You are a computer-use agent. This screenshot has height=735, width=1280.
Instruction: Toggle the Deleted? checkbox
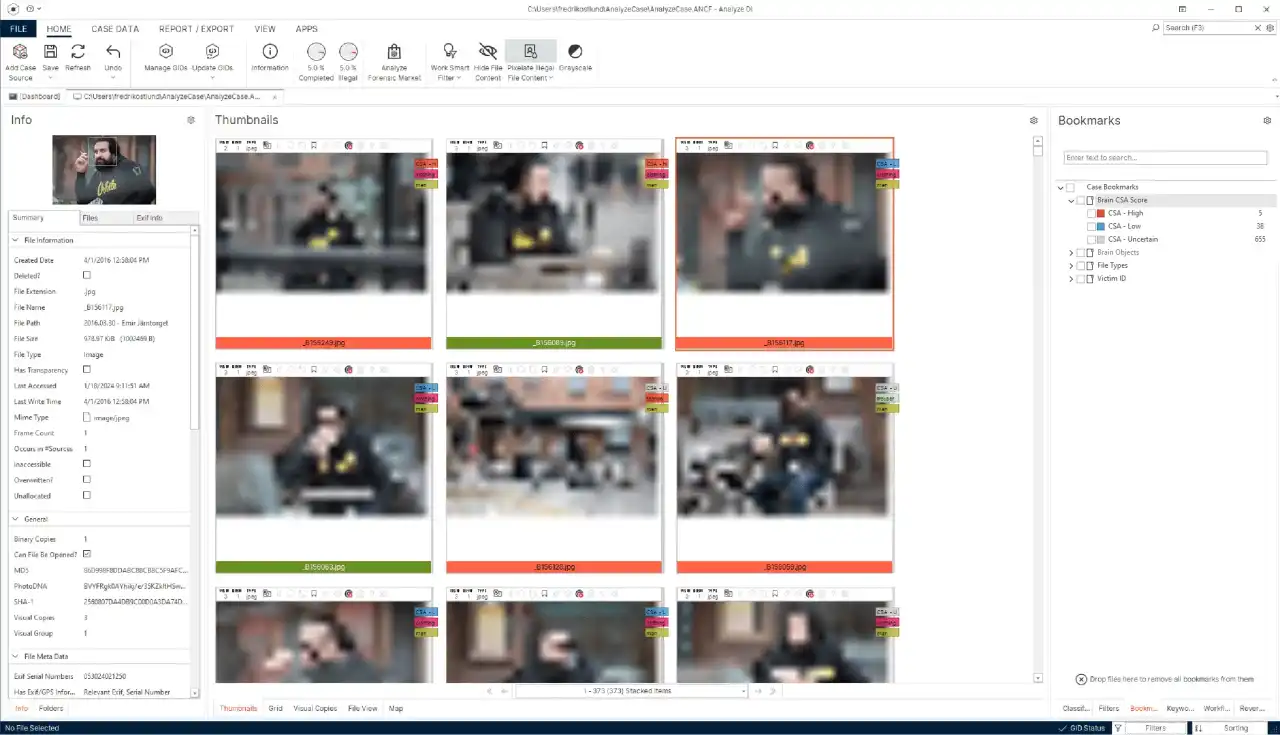click(x=87, y=275)
